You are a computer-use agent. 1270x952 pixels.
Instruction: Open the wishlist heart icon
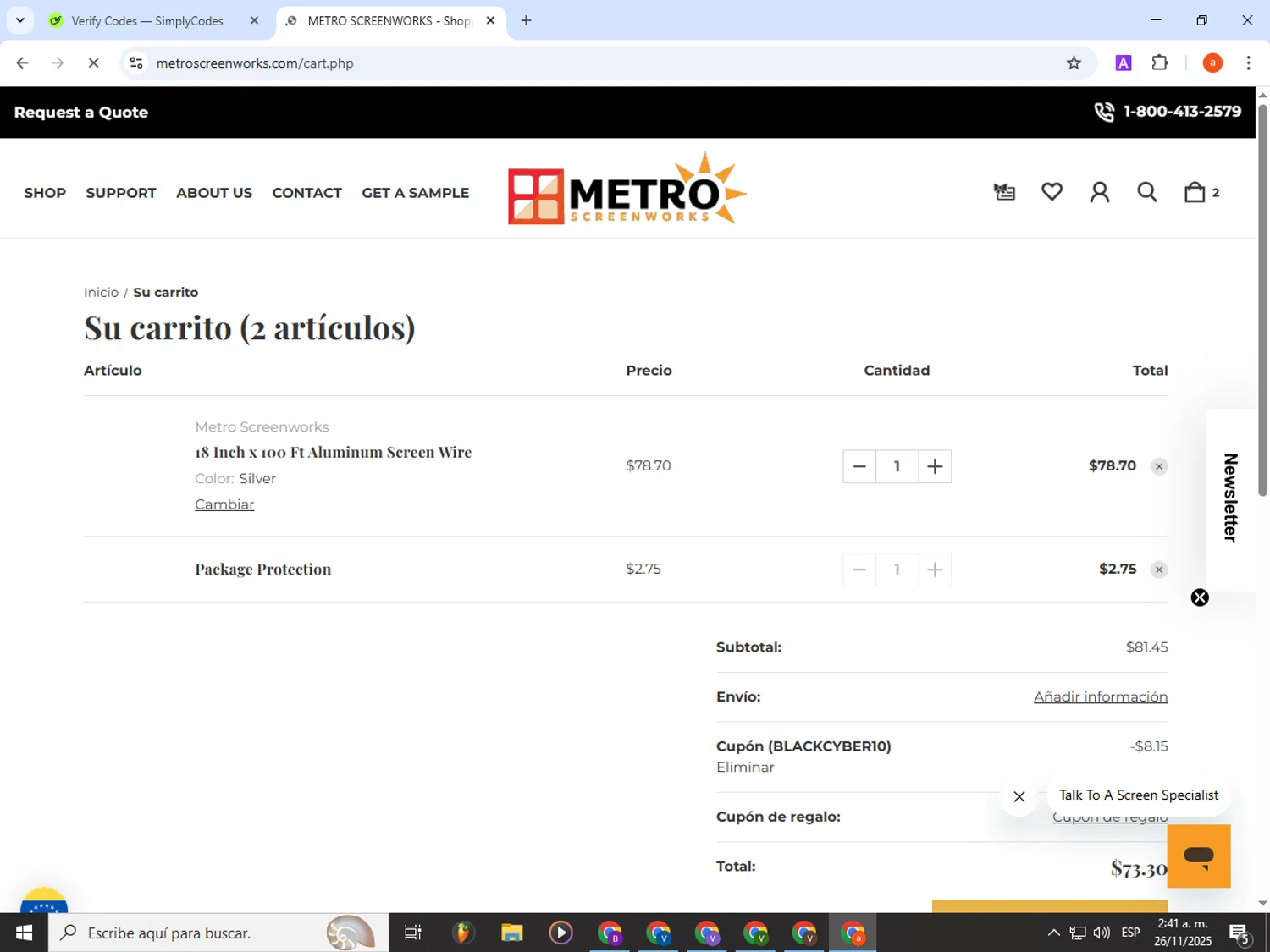click(x=1052, y=192)
